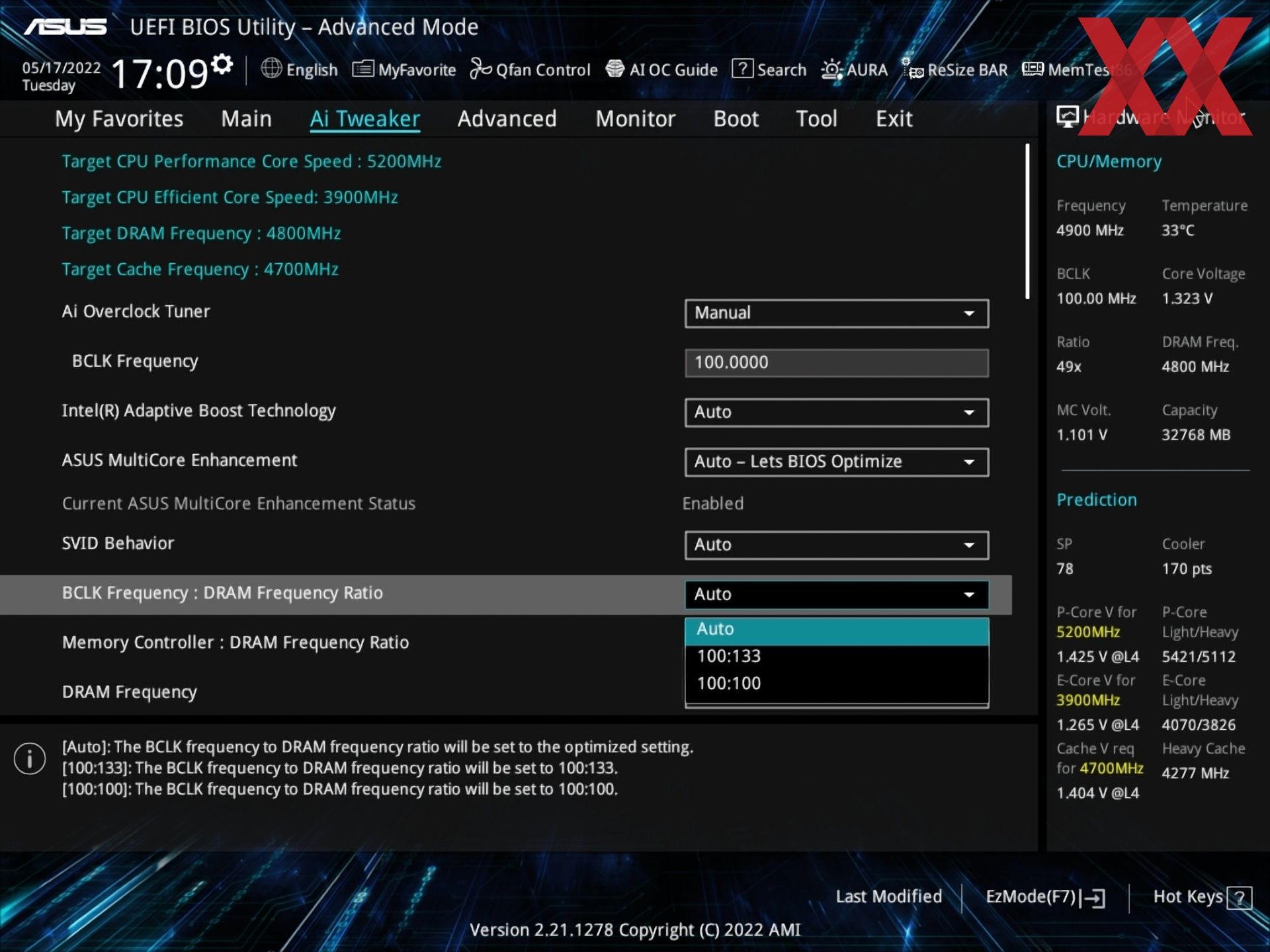Open the Search question mark icon
1270x952 pixels.
click(x=742, y=69)
